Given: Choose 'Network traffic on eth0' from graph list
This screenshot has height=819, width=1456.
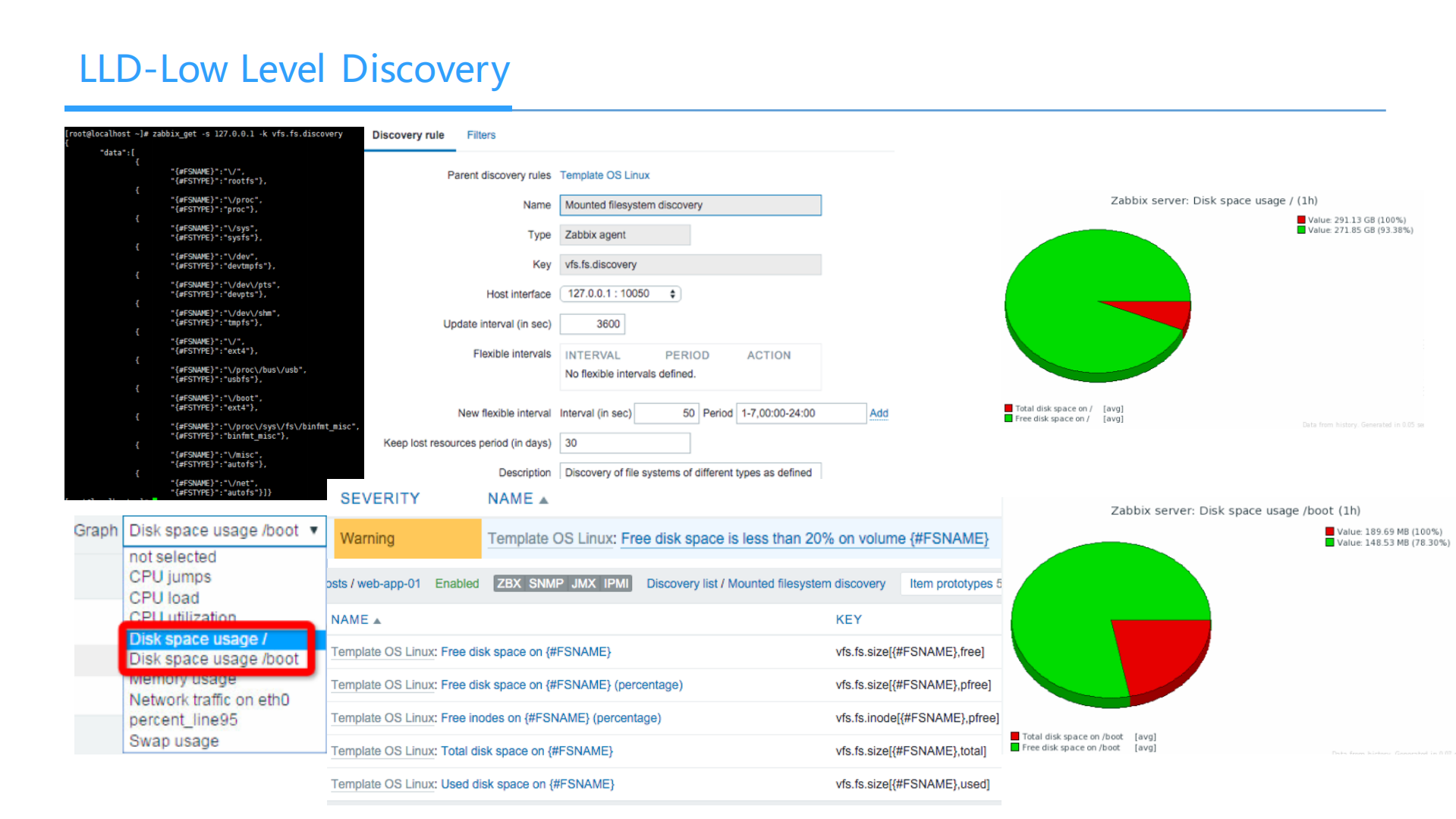Looking at the screenshot, I should coord(209,700).
